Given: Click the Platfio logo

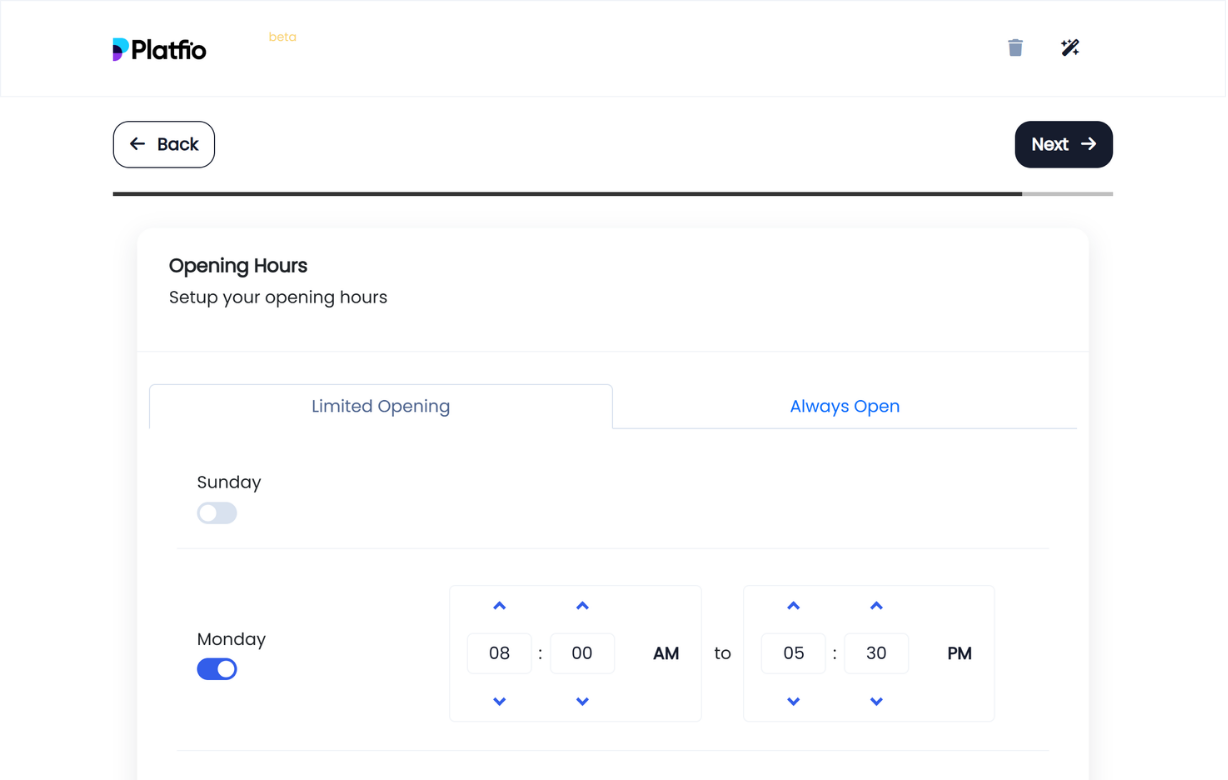Looking at the screenshot, I should (x=160, y=49).
